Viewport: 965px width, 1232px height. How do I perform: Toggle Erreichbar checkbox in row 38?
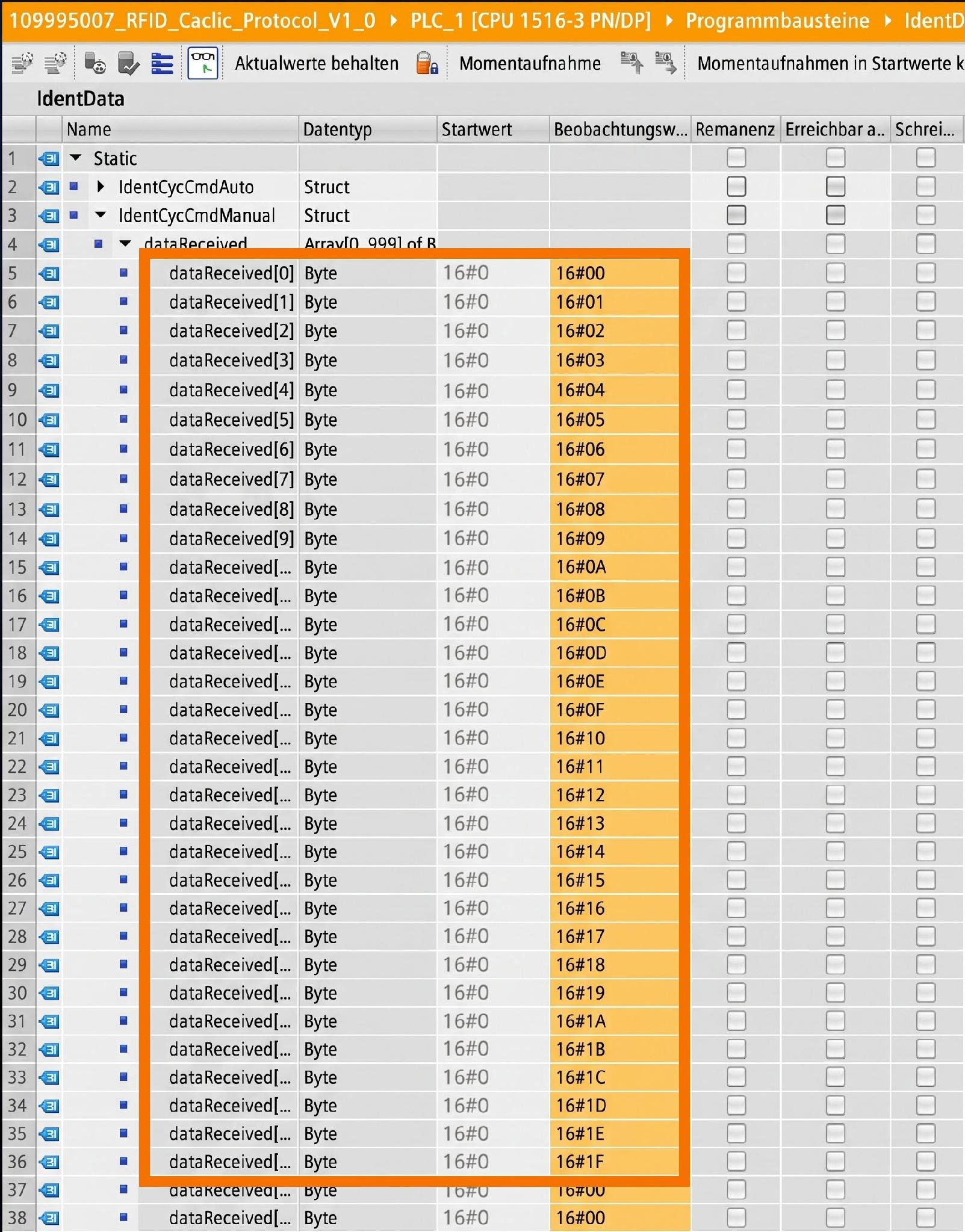[835, 1218]
